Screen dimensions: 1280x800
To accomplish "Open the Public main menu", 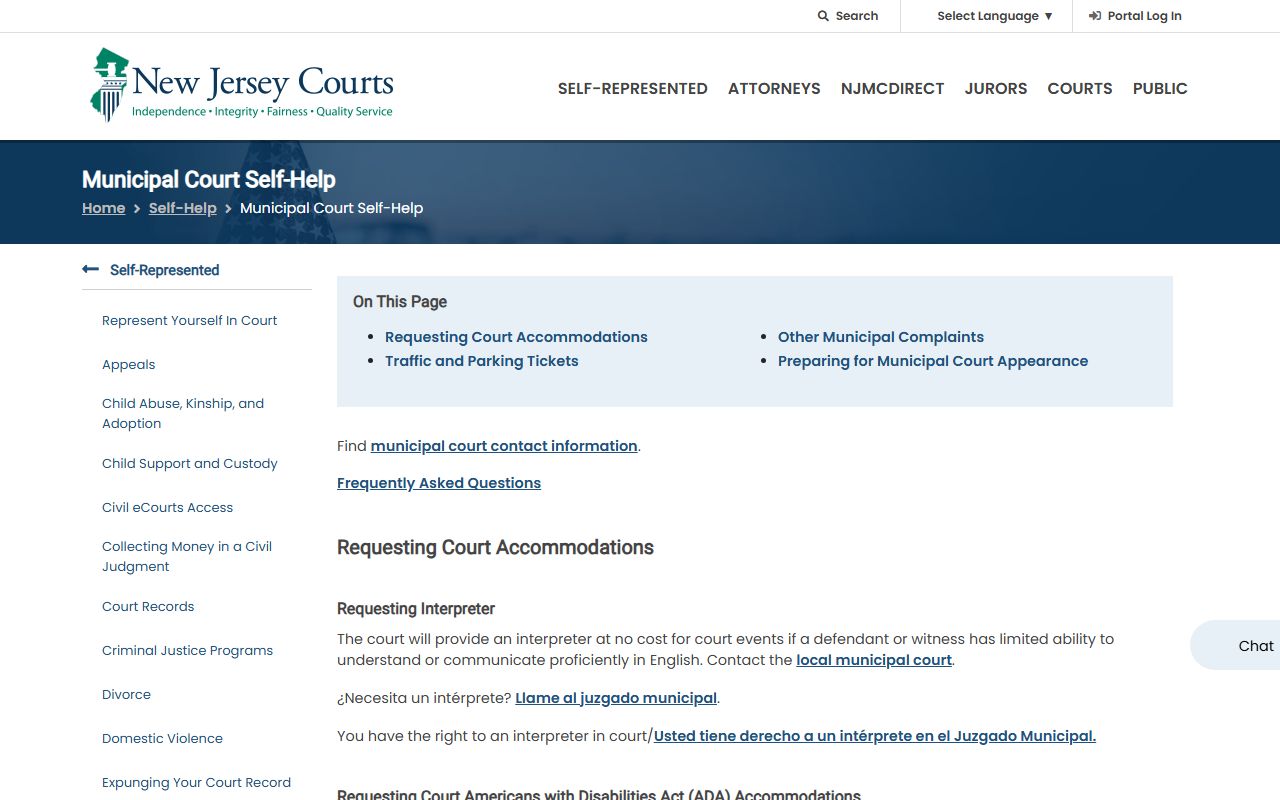I will click(x=1160, y=88).
